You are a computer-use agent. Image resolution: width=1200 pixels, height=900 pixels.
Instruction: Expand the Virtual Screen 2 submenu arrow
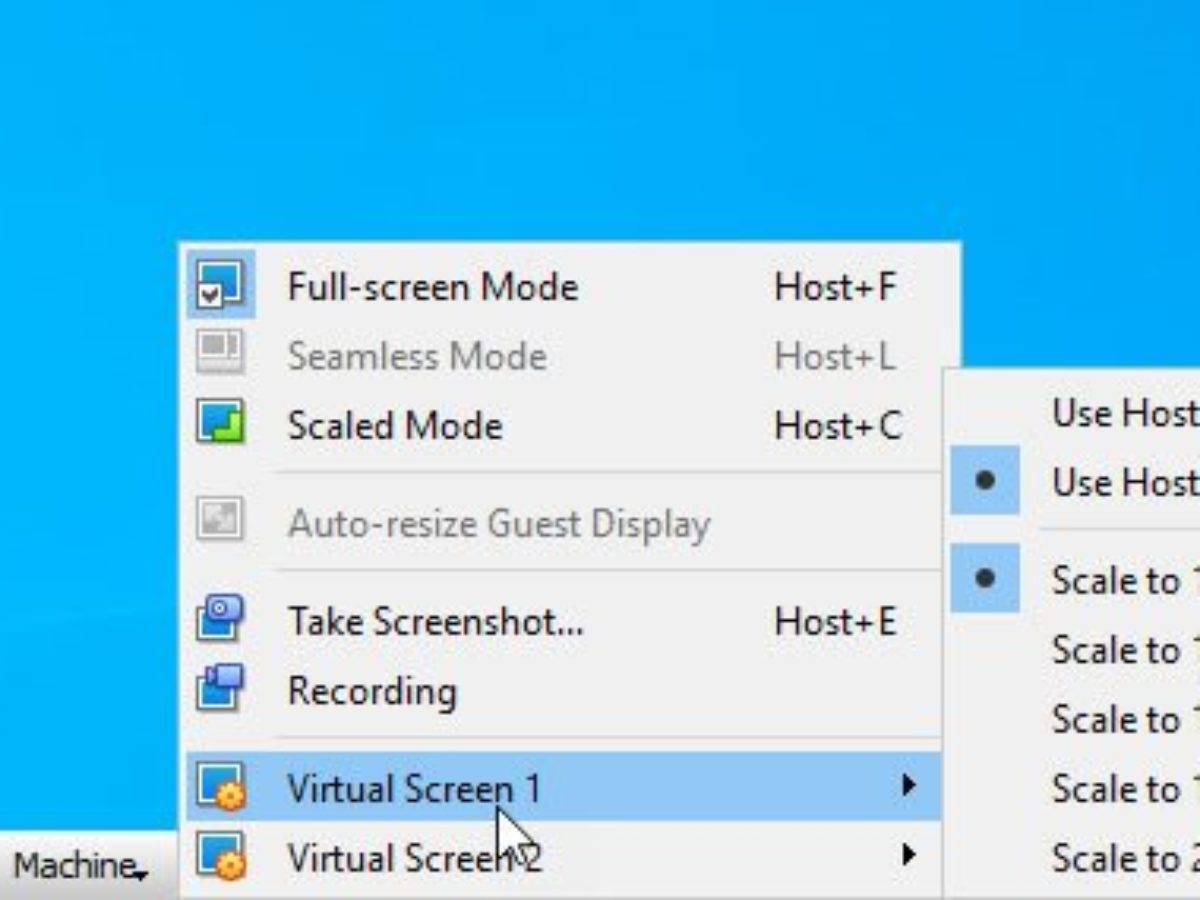coord(908,855)
